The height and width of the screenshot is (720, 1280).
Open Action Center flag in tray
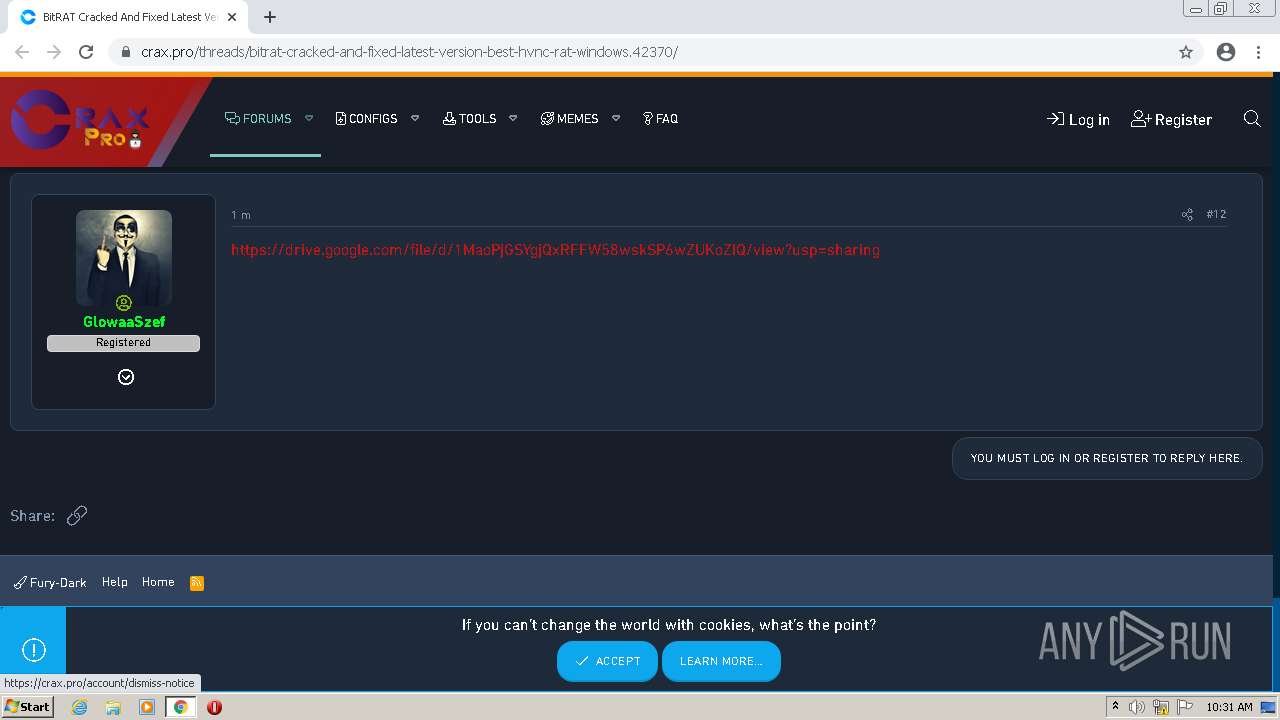click(x=1187, y=707)
